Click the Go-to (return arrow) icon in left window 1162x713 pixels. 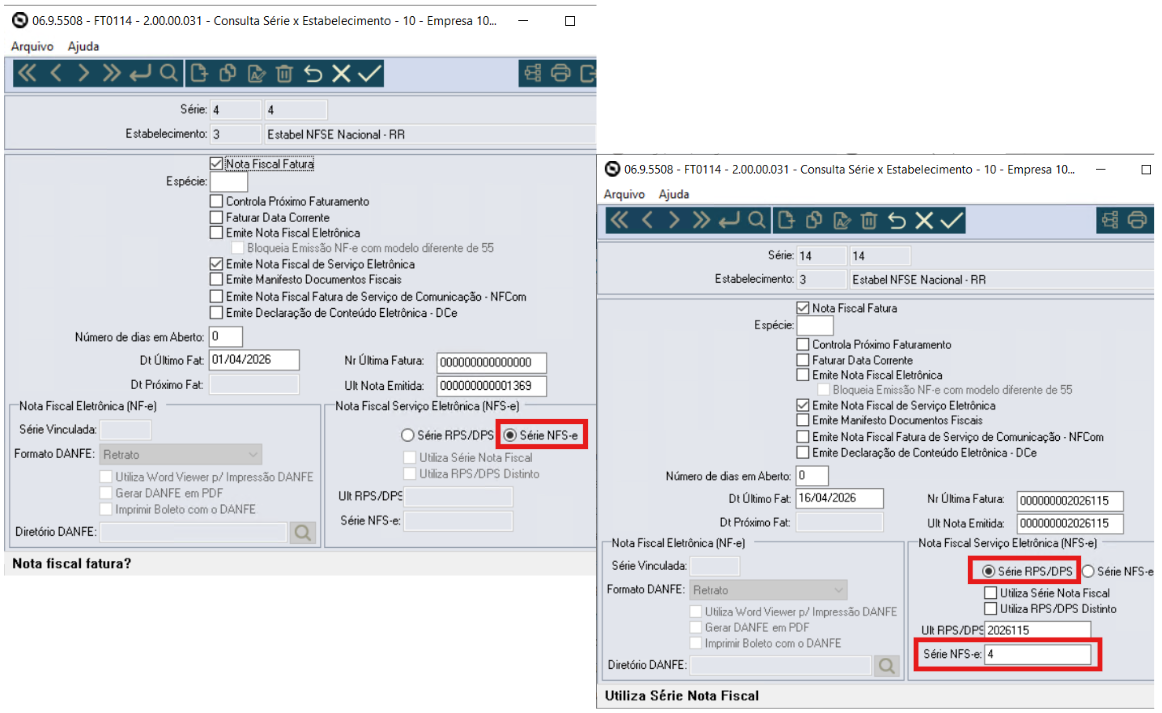point(140,73)
